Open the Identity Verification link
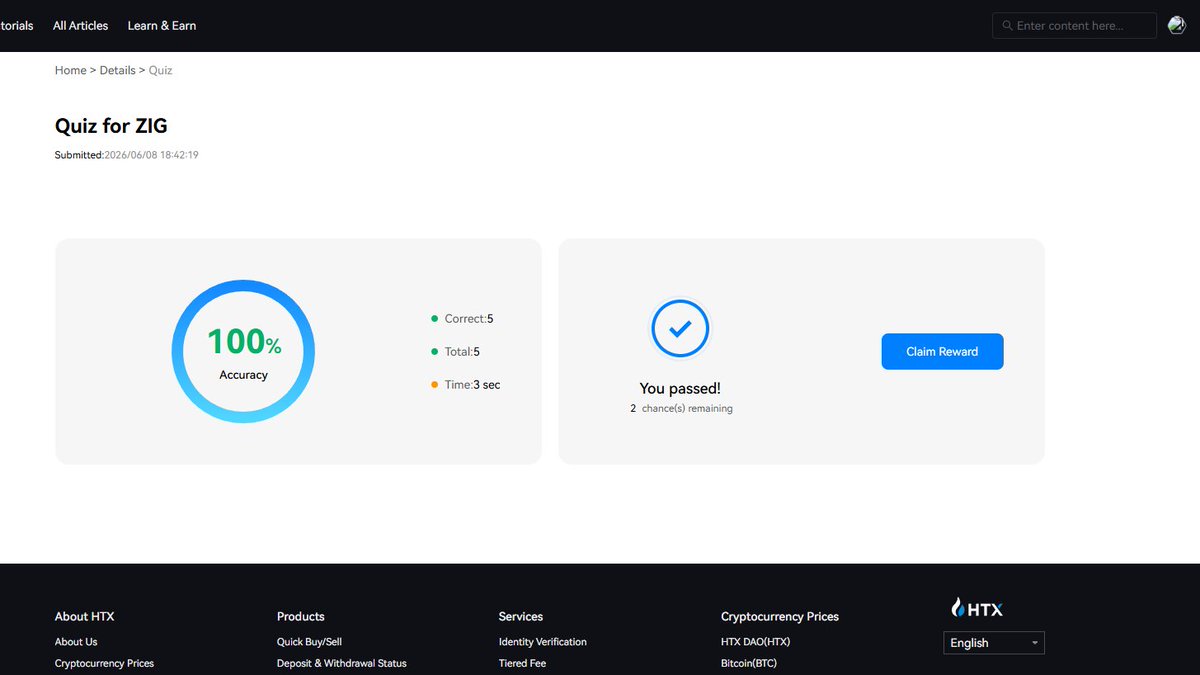This screenshot has width=1200, height=675. (x=543, y=642)
